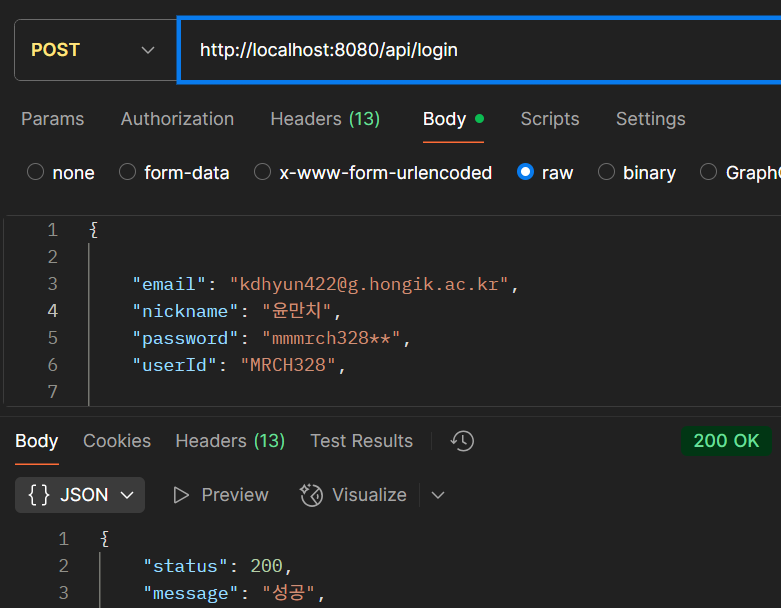Open the POST method dropdown

point(95,50)
